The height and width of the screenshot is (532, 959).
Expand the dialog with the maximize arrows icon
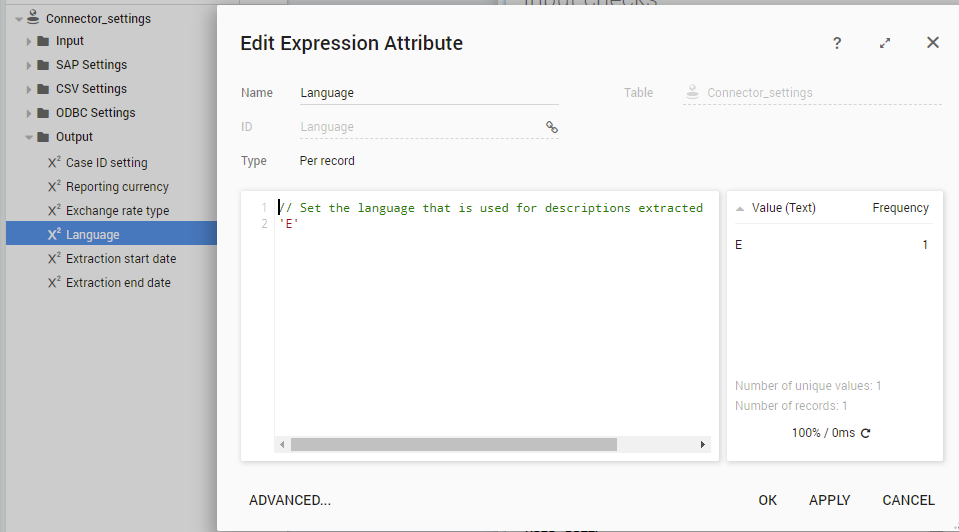885,43
